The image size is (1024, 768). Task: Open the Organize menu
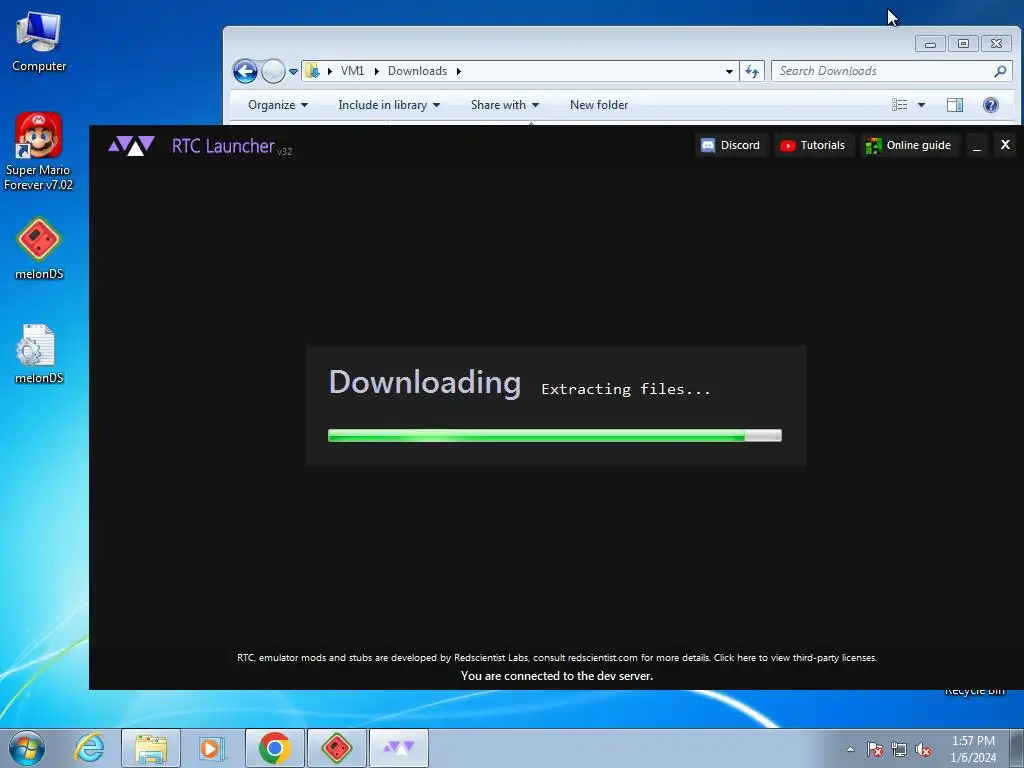278,104
